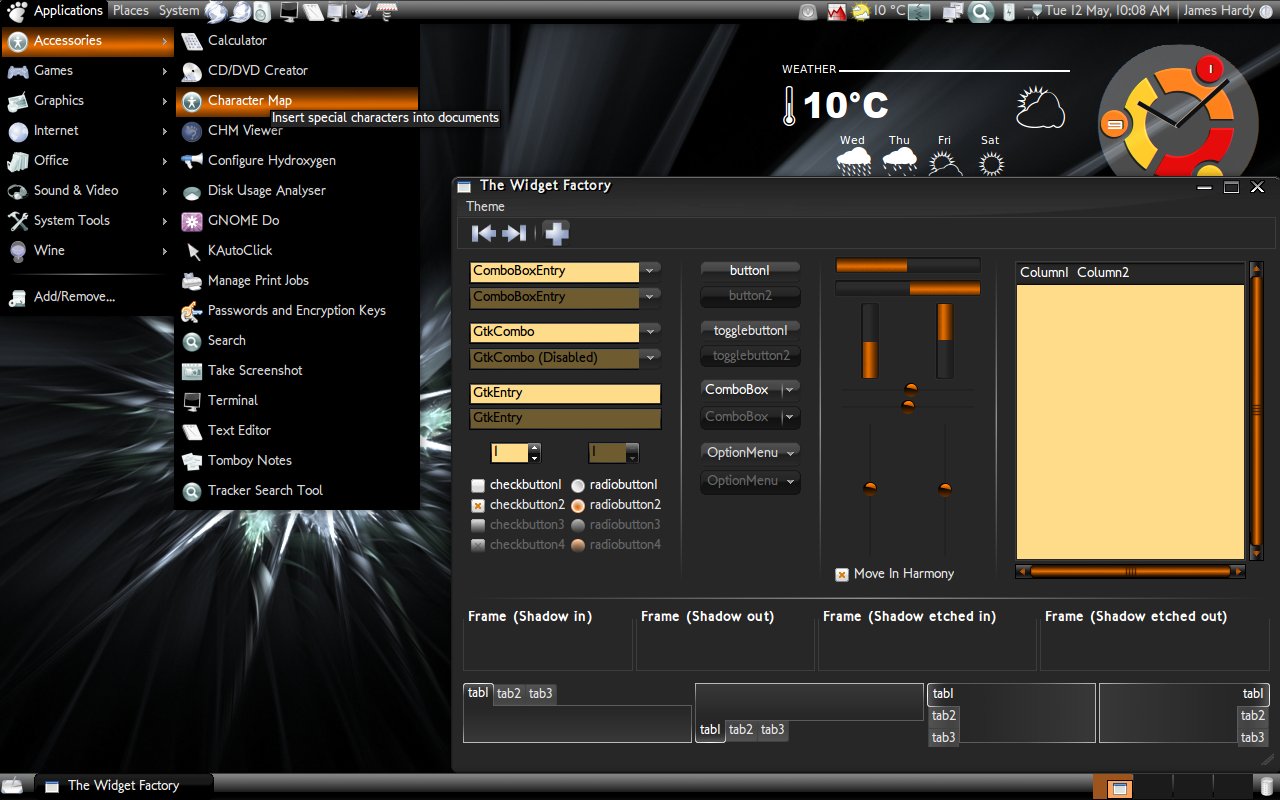Go to first item in Widget Factory toolbar
The image size is (1280, 800).
[483, 233]
